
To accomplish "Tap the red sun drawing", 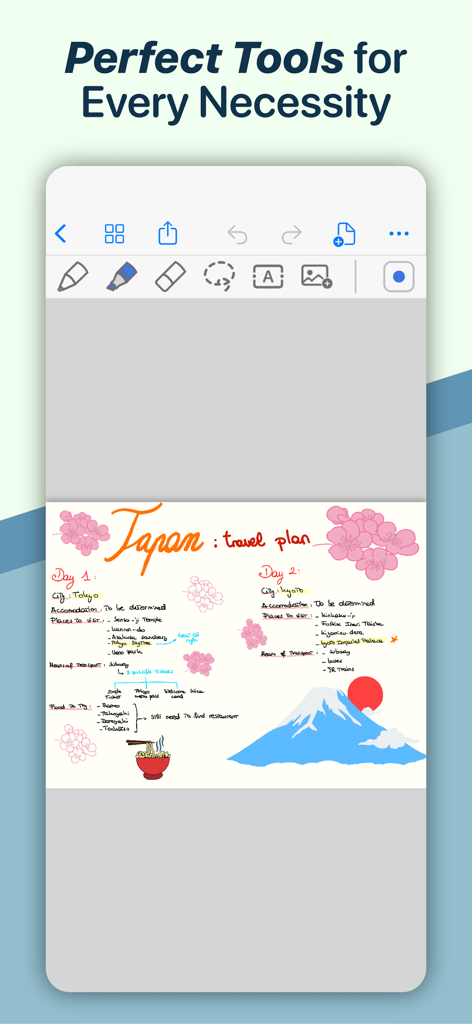I will coord(364,694).
